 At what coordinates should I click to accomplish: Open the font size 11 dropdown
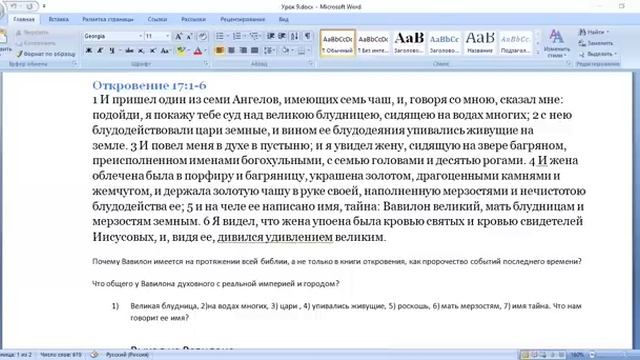167,36
